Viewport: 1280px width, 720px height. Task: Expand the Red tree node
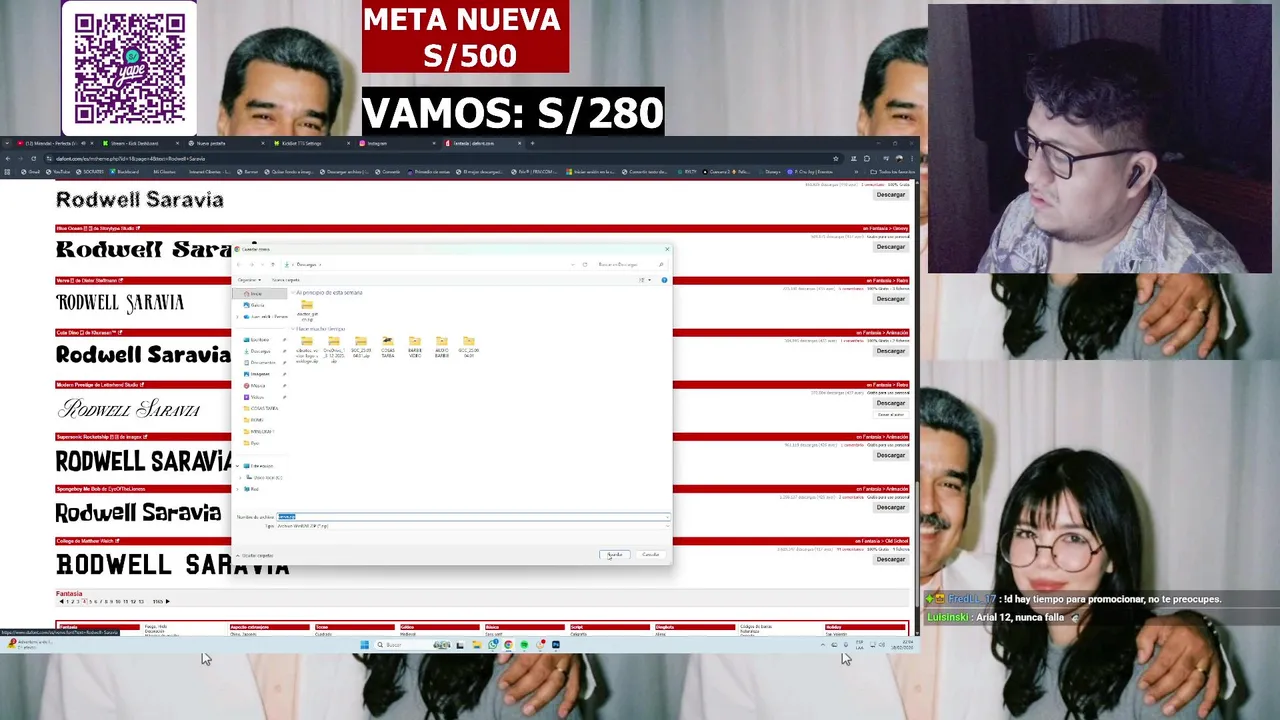click(x=238, y=489)
